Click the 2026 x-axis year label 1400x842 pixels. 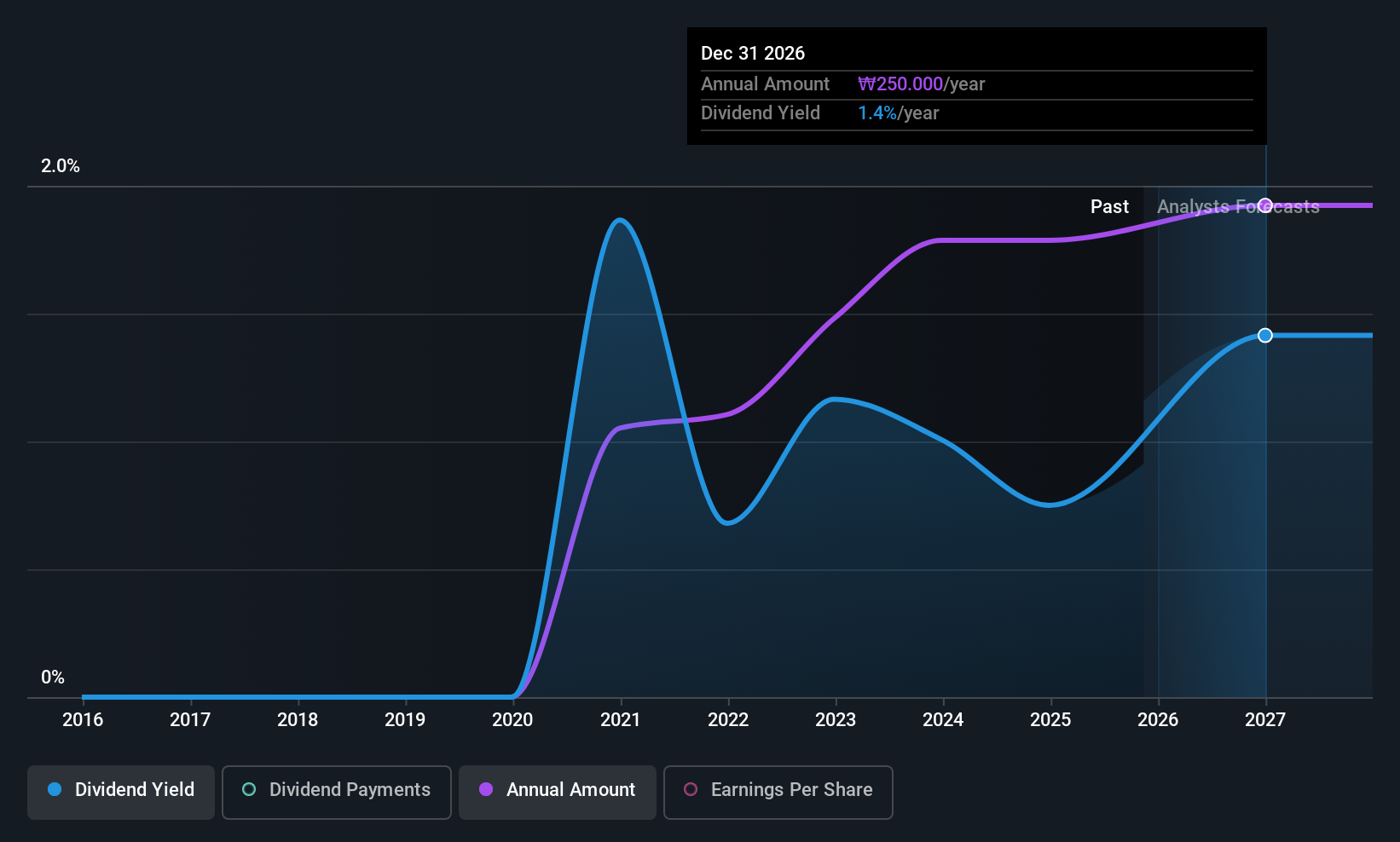[x=1158, y=720]
